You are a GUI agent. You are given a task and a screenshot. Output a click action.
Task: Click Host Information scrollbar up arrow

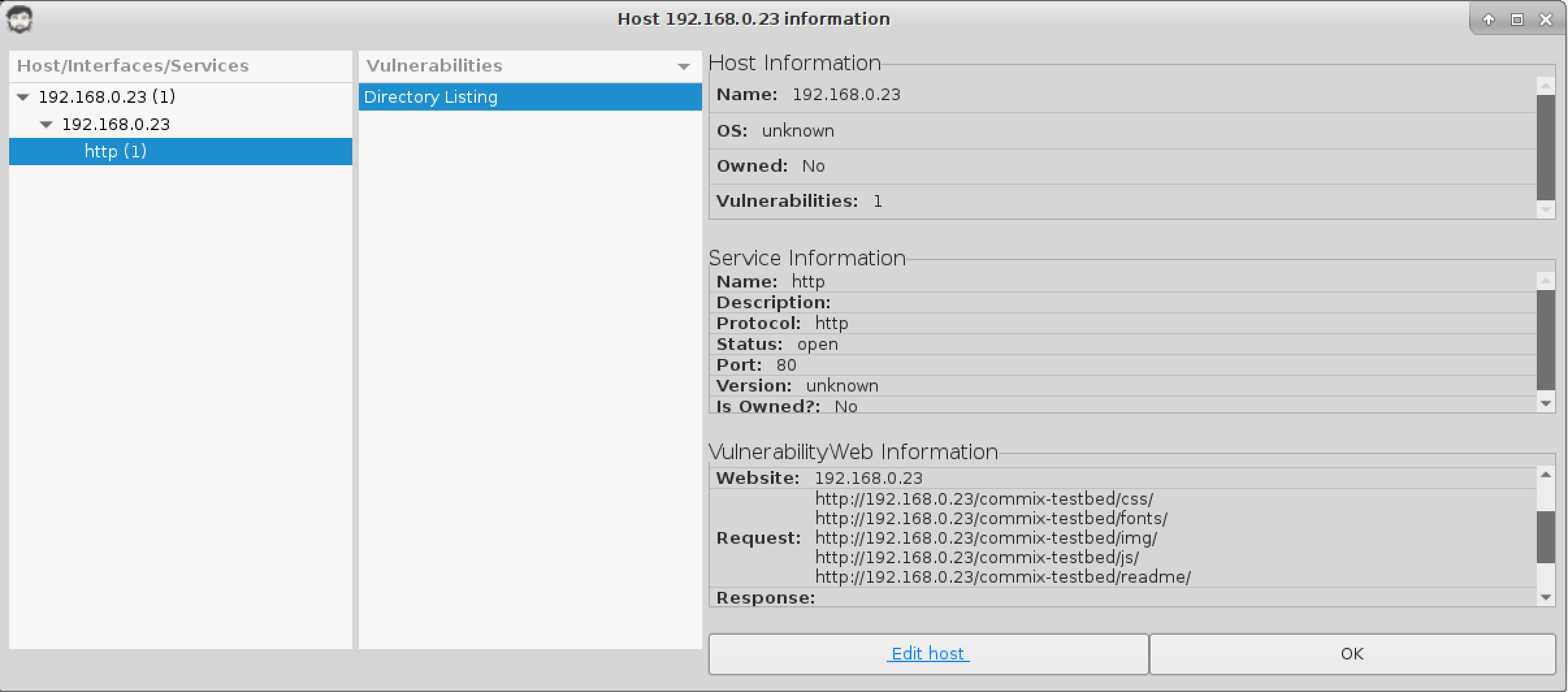(x=1545, y=86)
